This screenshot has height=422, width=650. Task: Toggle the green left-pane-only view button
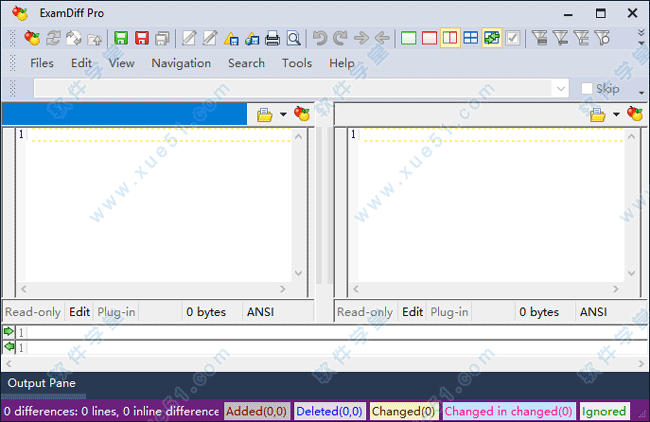[x=408, y=38]
